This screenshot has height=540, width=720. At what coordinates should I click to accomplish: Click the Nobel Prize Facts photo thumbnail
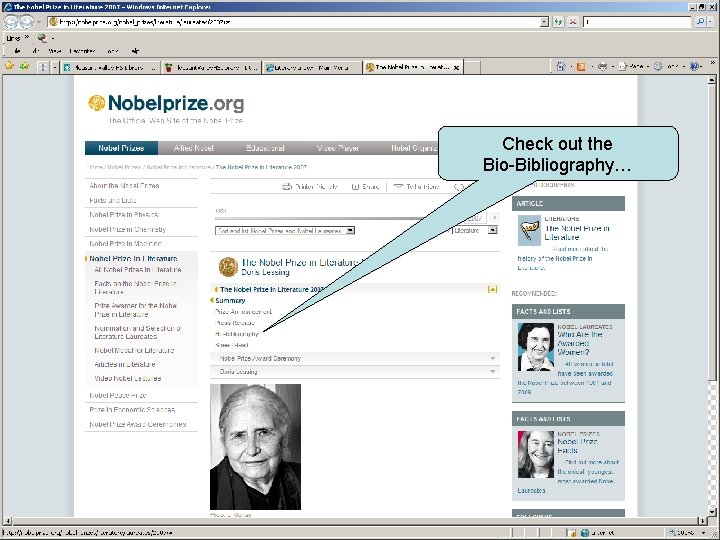pyautogui.click(x=536, y=454)
